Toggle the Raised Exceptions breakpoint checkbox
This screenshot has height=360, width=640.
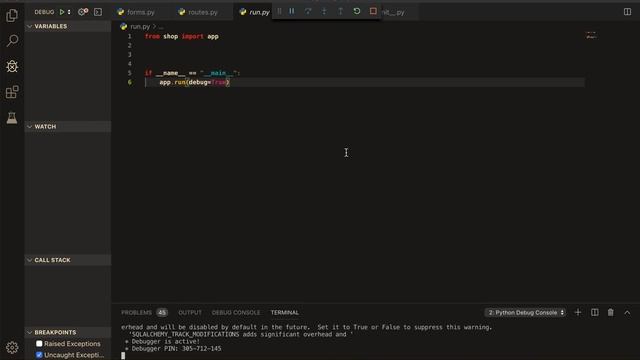39,344
